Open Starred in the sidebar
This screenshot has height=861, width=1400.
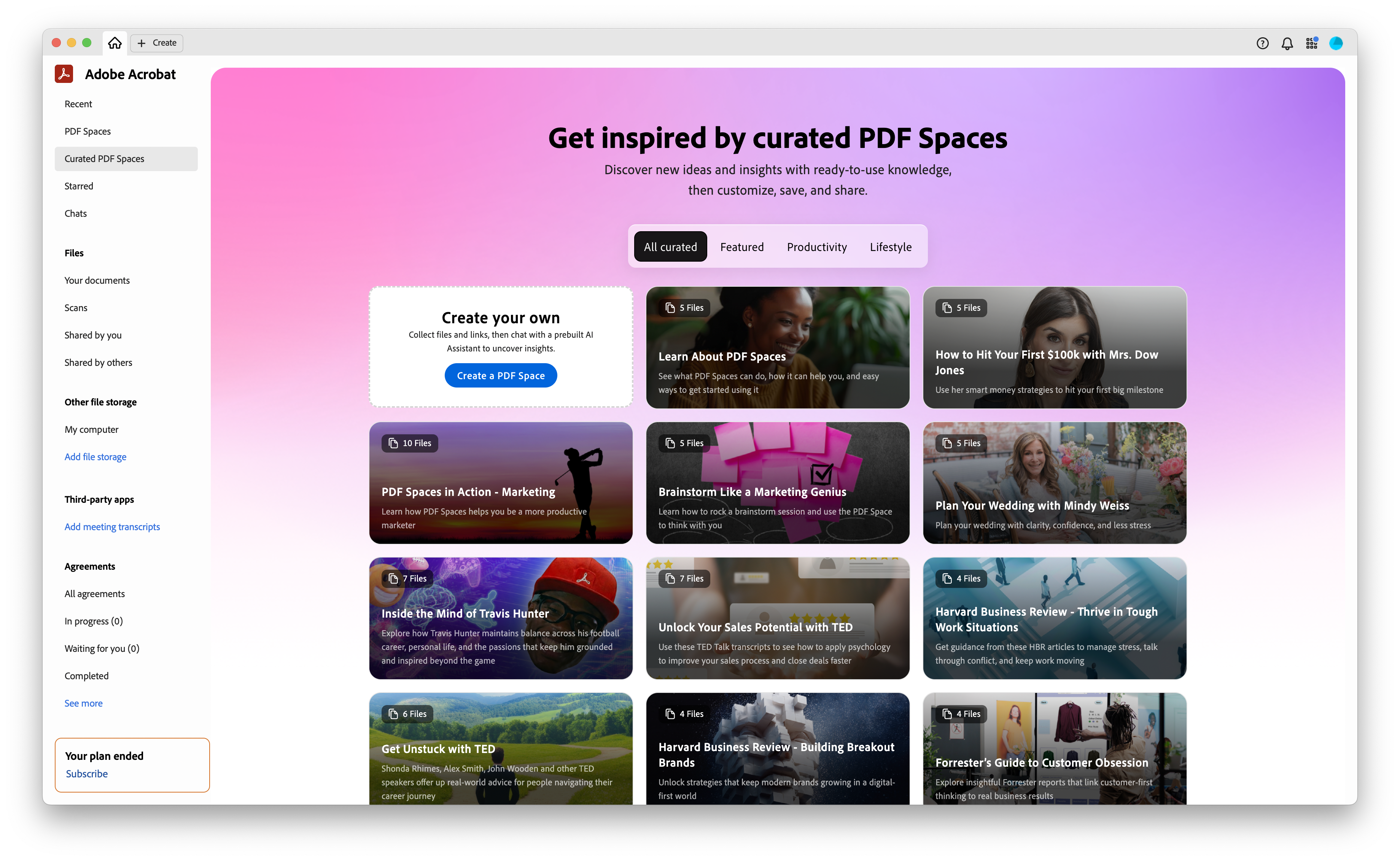click(x=126, y=186)
